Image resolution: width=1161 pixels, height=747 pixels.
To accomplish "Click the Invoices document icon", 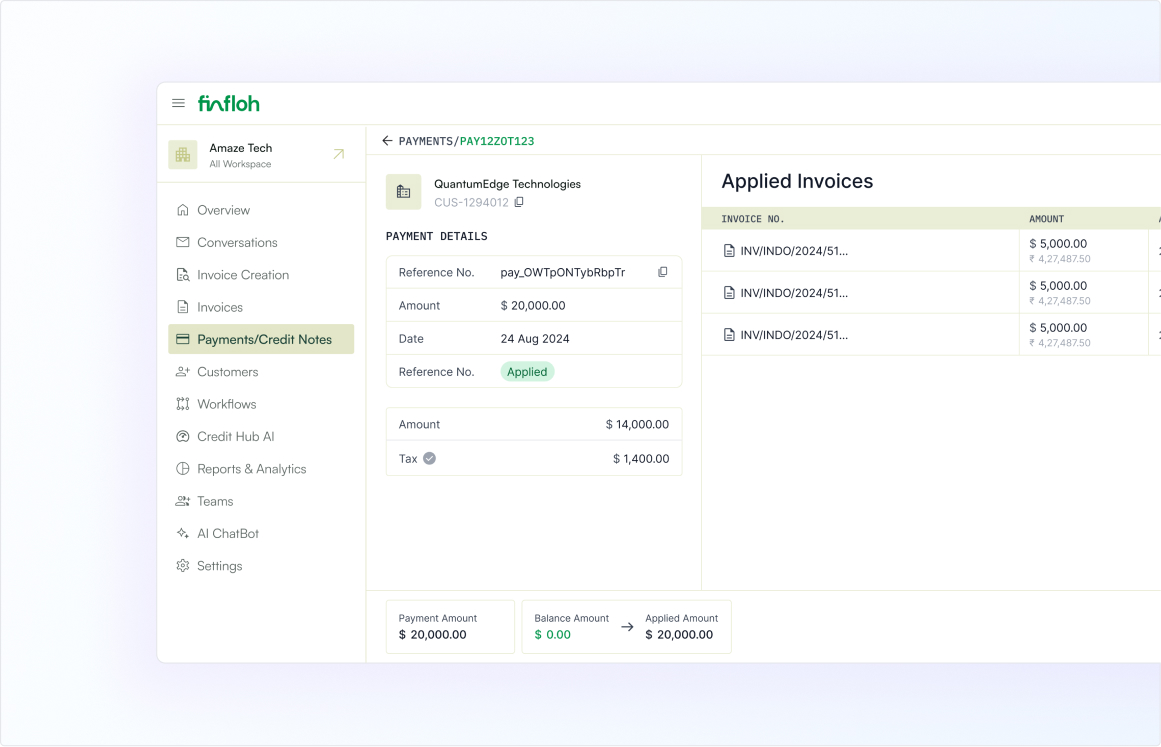I will tap(183, 306).
